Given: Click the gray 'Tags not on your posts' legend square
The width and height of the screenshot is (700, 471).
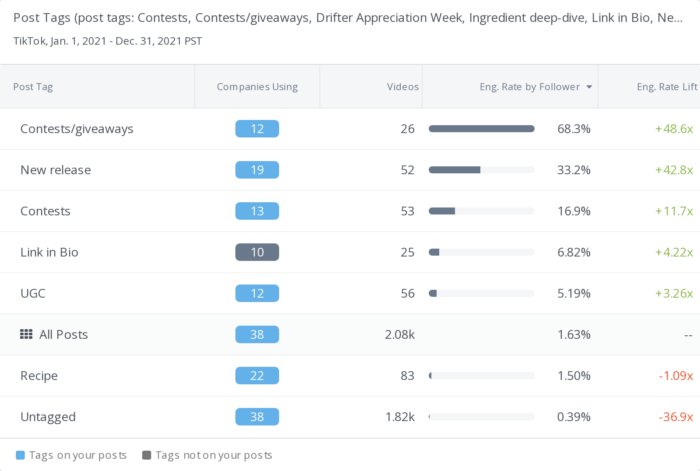Looking at the screenshot, I should tap(147, 455).
